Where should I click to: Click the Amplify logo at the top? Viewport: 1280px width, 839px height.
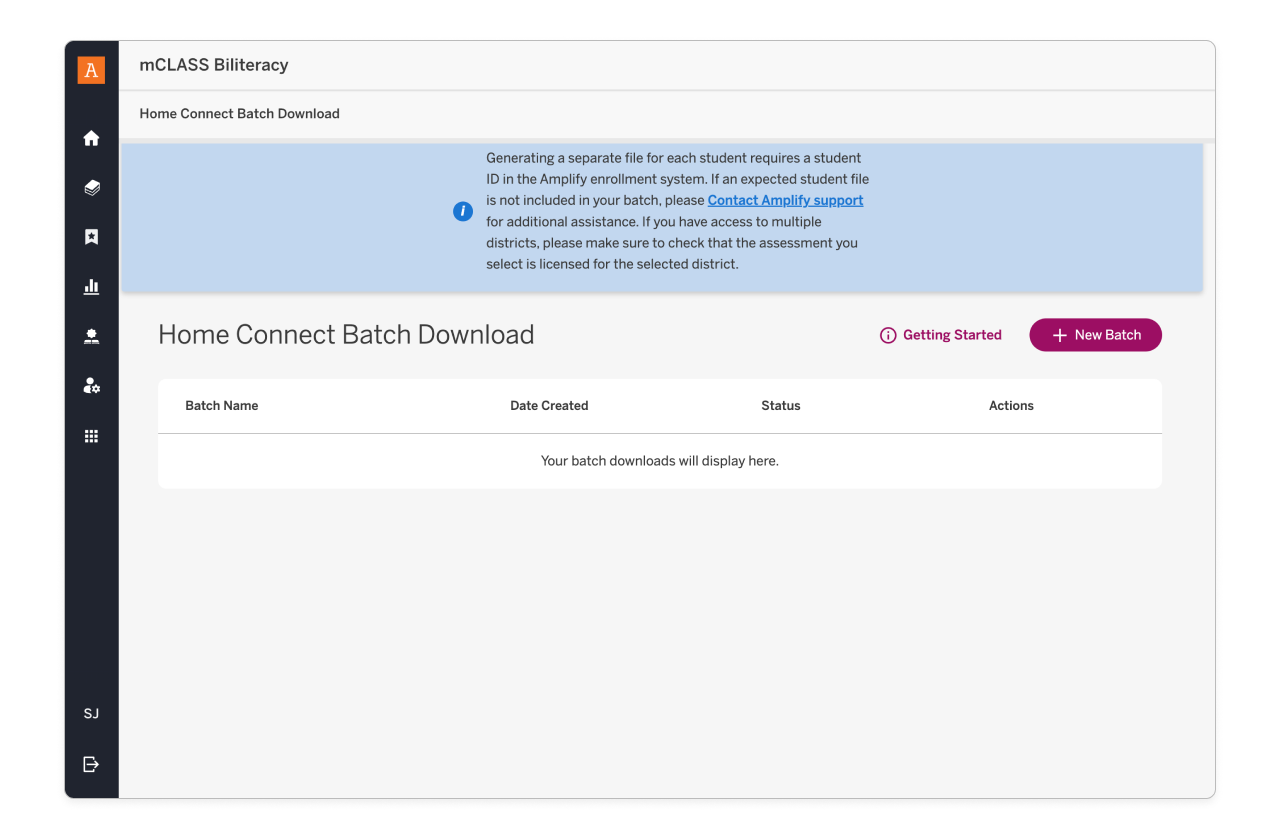tap(91, 70)
